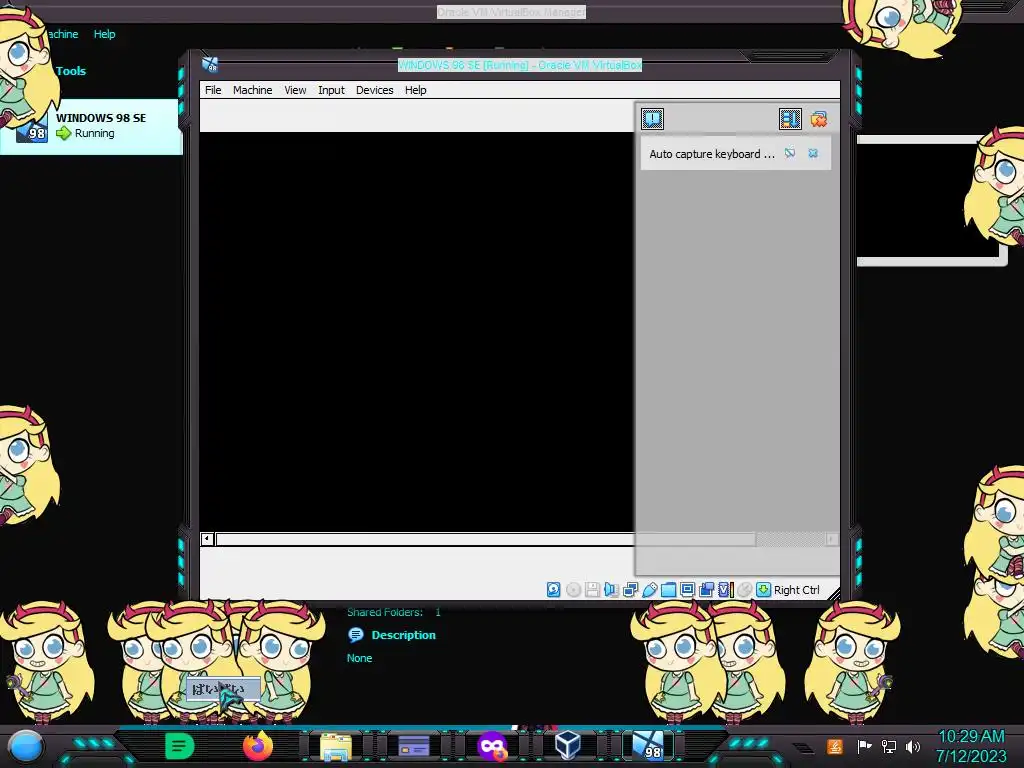This screenshot has height=768, width=1024.
Task: Open the Machine menu in VM window
Action: point(252,90)
